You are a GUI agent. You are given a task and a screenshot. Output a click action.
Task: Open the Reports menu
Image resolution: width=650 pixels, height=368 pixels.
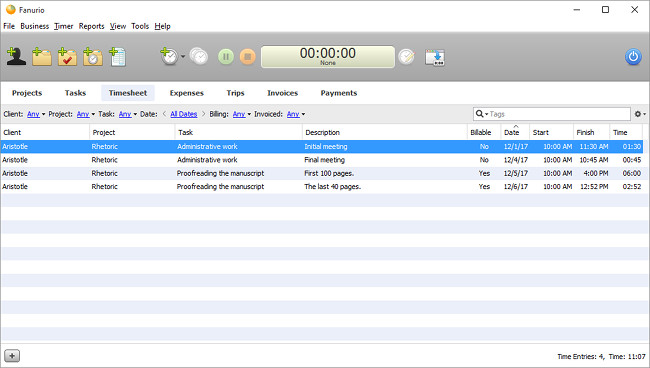(92, 26)
